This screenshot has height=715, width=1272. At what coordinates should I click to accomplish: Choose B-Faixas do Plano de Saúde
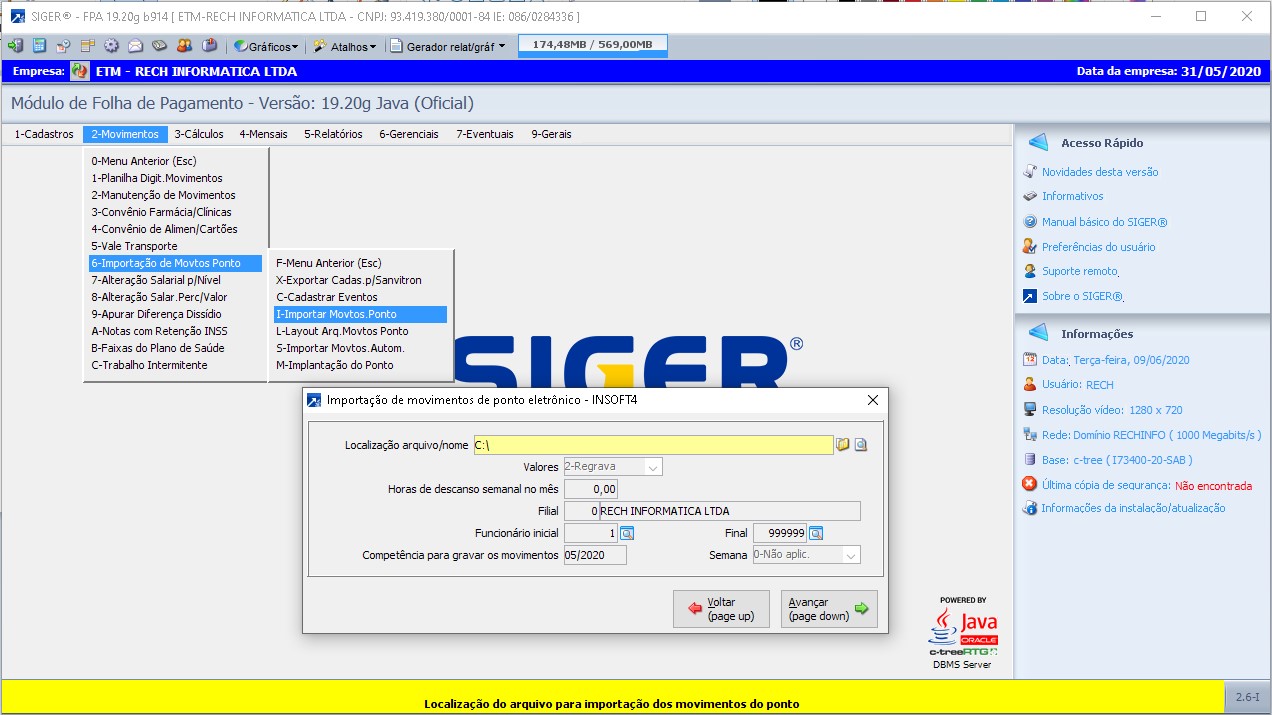pos(176,348)
